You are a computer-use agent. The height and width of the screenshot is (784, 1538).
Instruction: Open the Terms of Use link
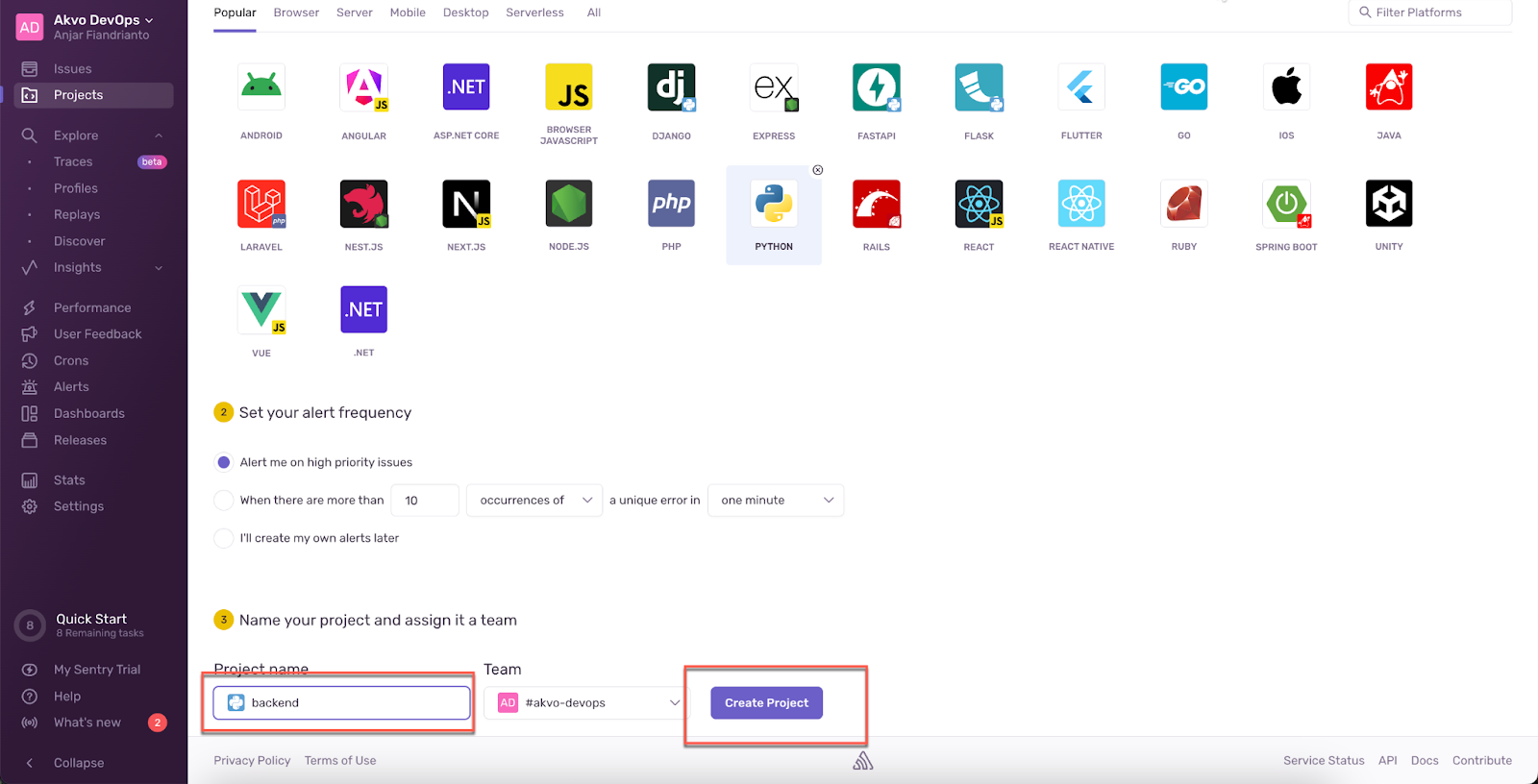pyautogui.click(x=340, y=761)
